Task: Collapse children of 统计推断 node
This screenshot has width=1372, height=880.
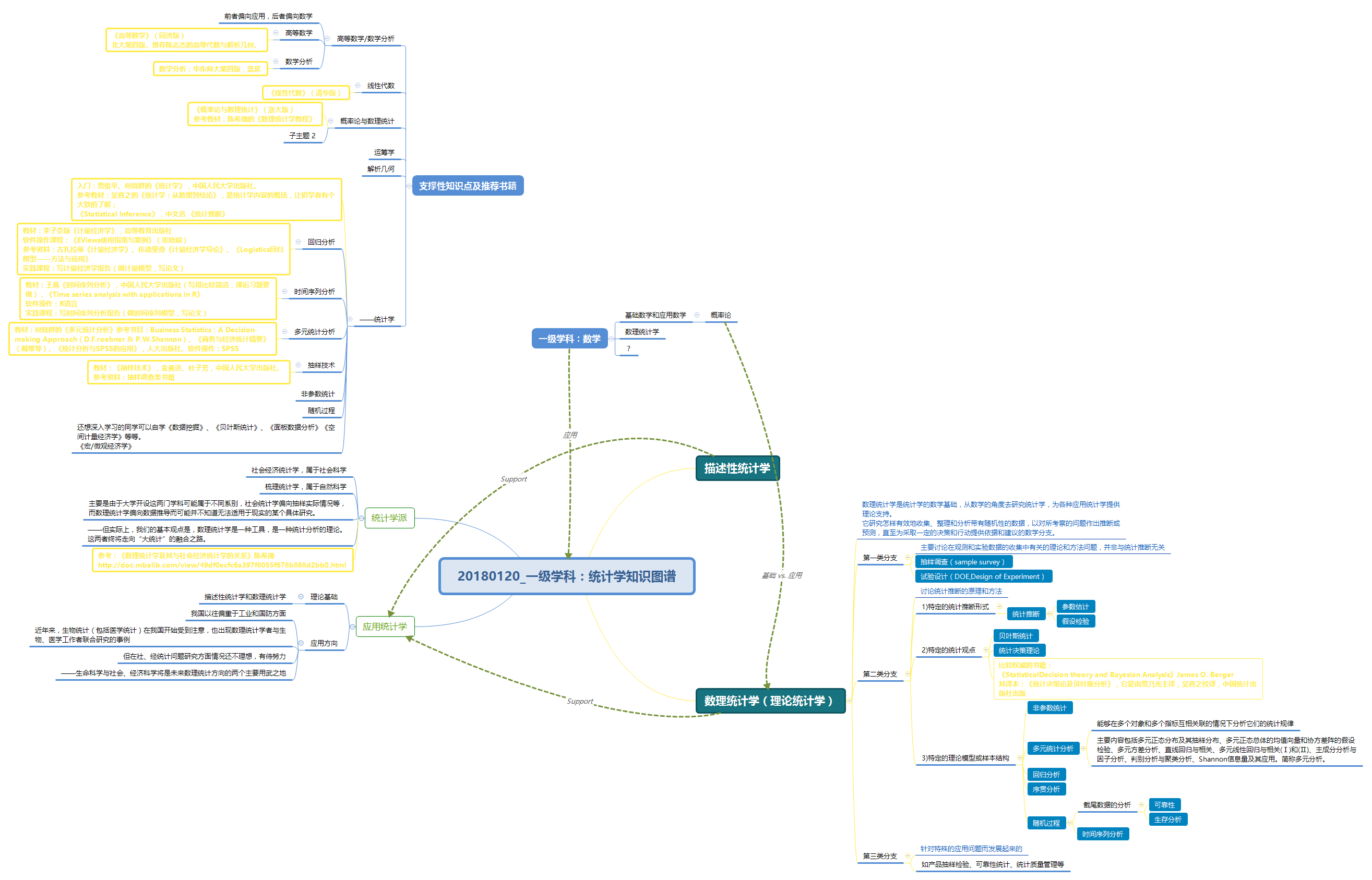Action: 1049,614
